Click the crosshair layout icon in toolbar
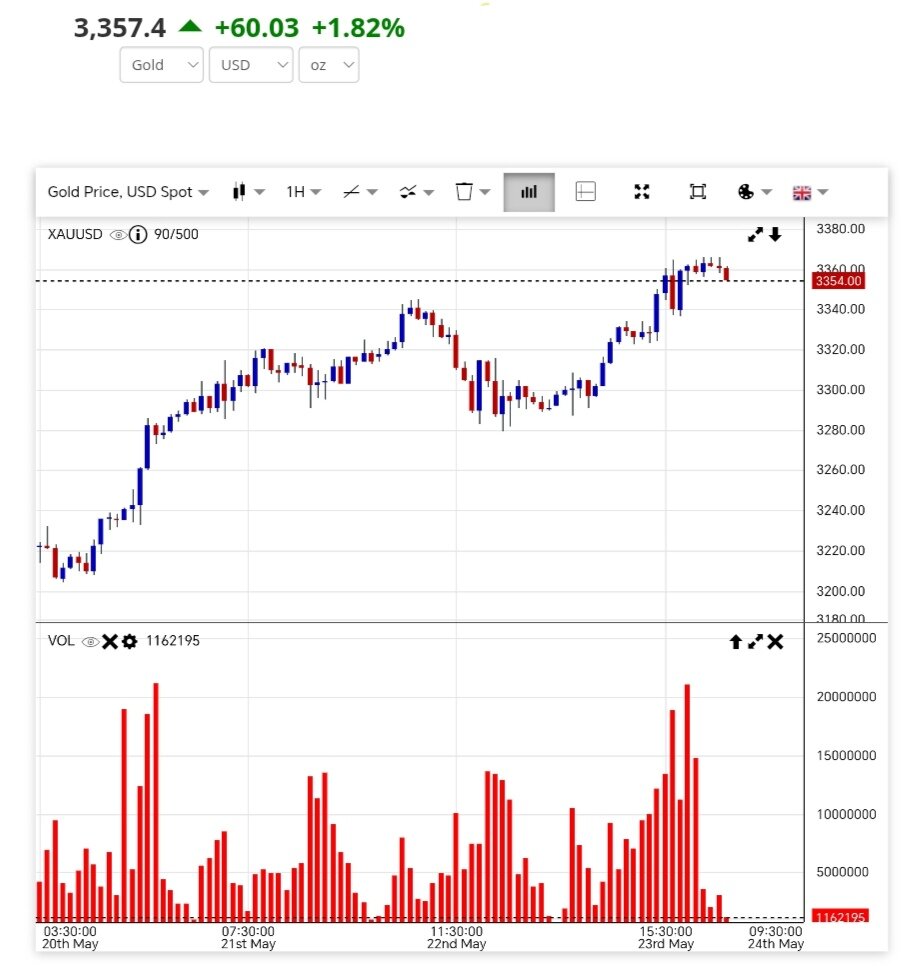Screen dimensions: 916x974 pyautogui.click(x=586, y=192)
